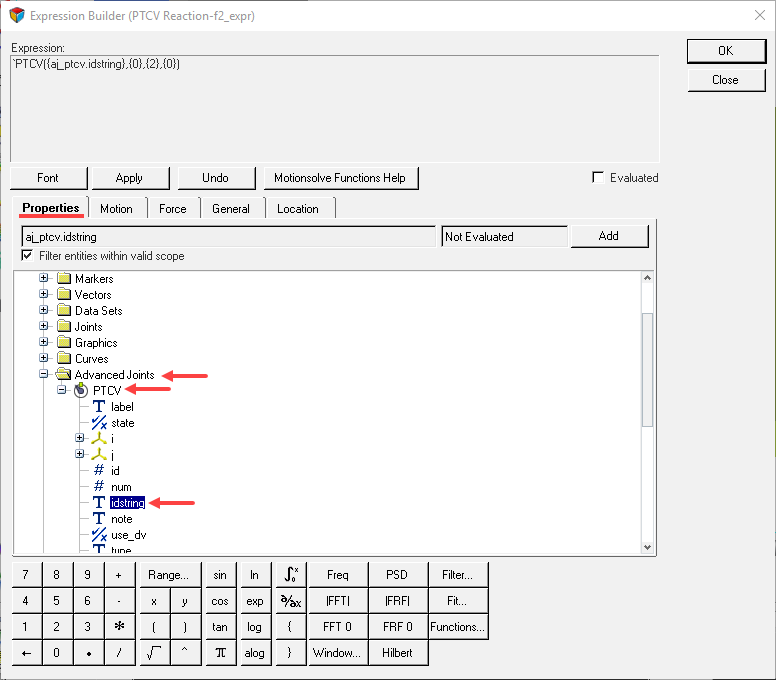
Task: Click the integral symbol button
Action: pos(290,575)
